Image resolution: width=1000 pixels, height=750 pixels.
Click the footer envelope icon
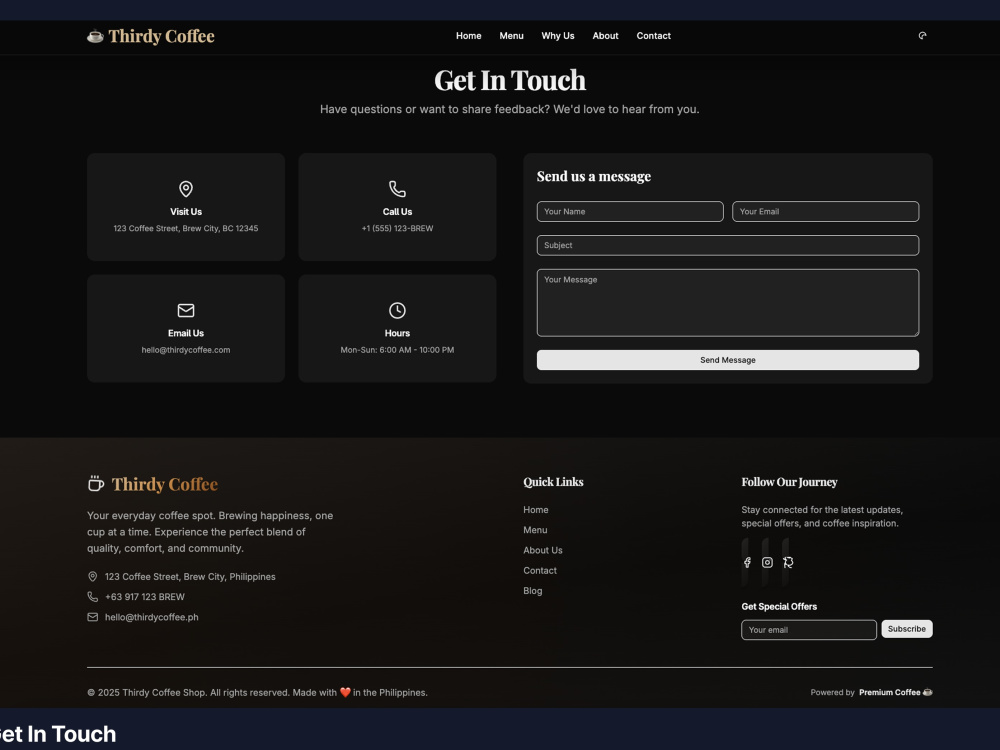coord(92,617)
